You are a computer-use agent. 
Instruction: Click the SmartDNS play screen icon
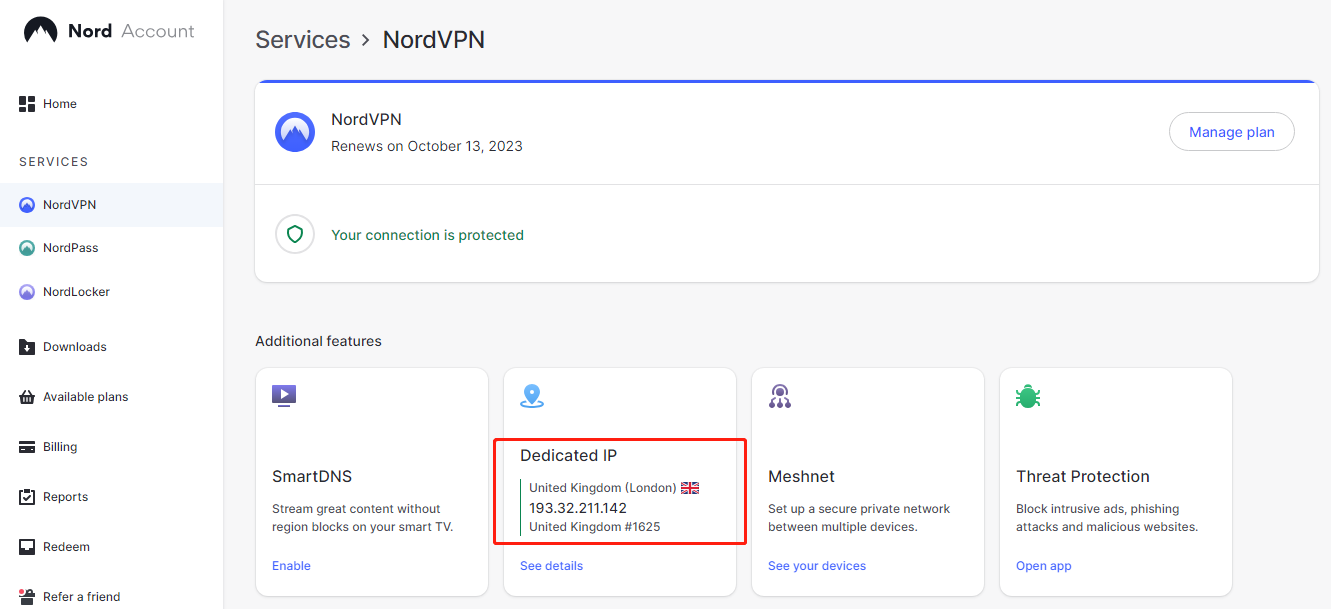point(284,396)
